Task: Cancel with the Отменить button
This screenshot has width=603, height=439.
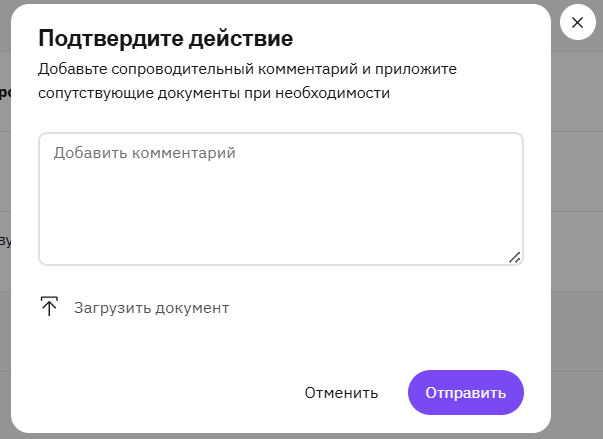Action: point(341,393)
